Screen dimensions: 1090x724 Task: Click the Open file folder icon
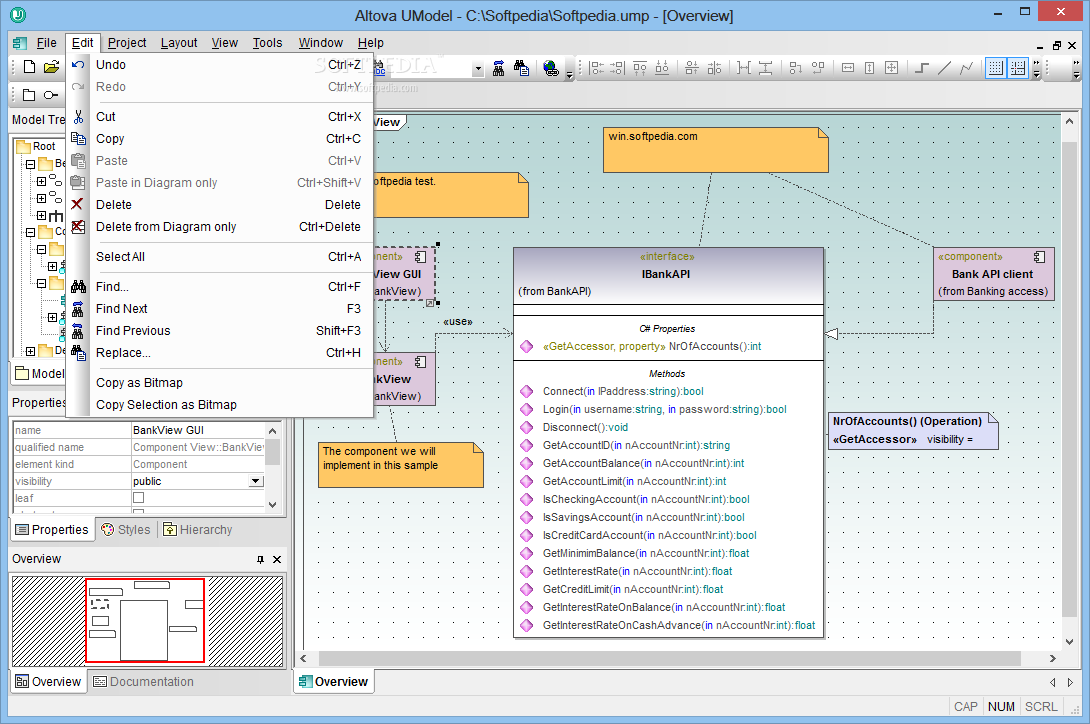pyautogui.click(x=51, y=67)
